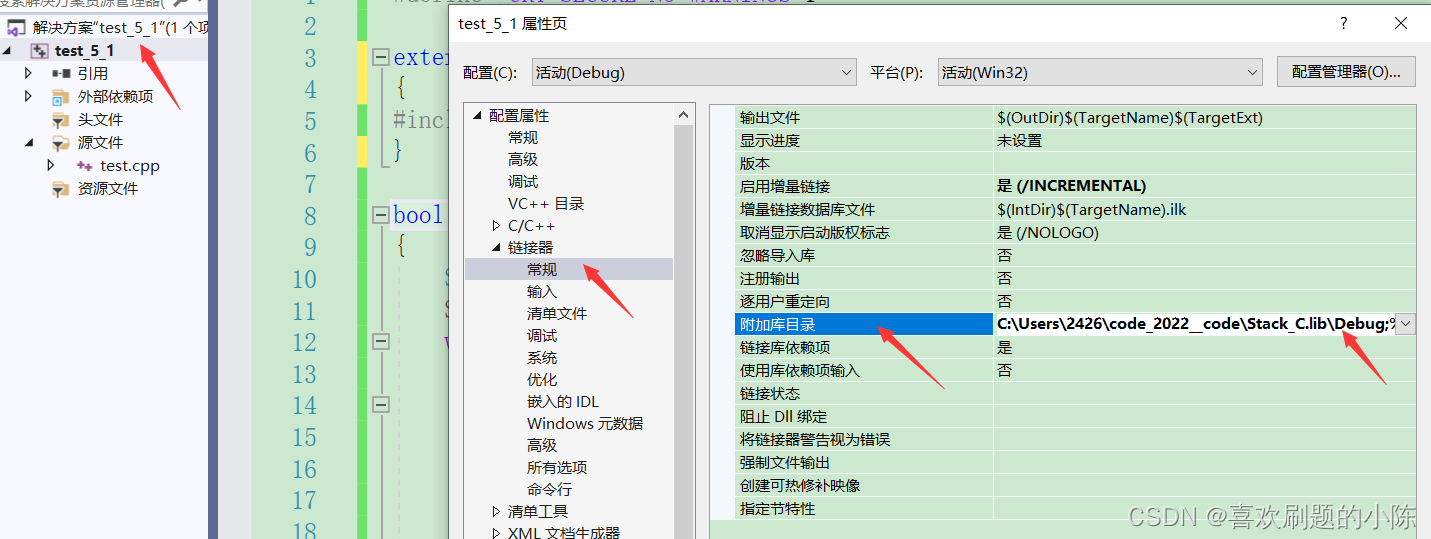Select 高级 under 配置属性
The width and height of the screenshot is (1431, 539).
(x=523, y=160)
